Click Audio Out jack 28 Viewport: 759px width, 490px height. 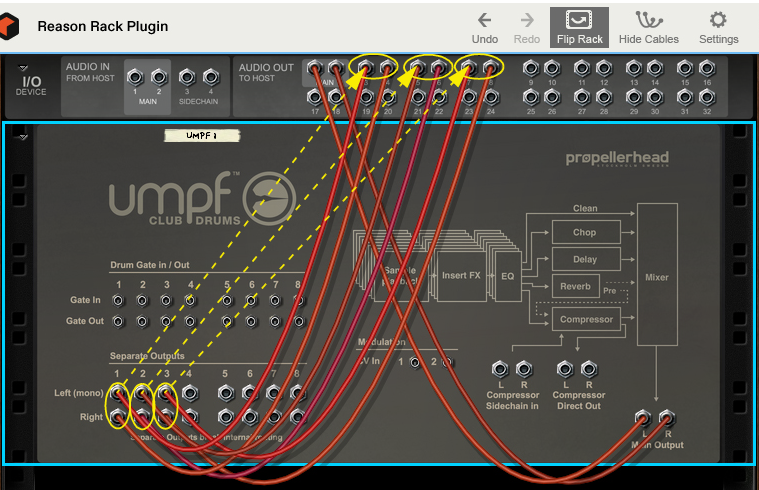[x=604, y=97]
